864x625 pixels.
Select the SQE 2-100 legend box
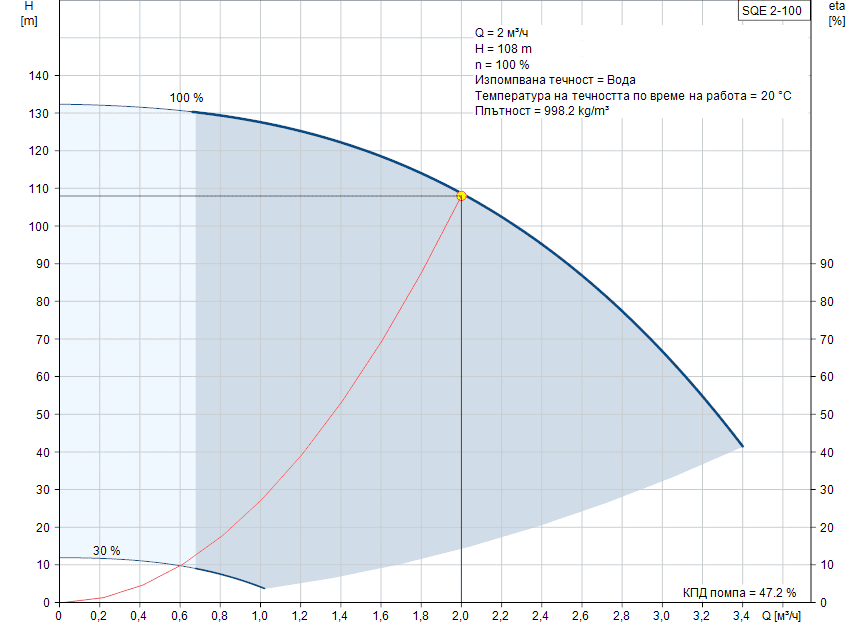(x=769, y=11)
